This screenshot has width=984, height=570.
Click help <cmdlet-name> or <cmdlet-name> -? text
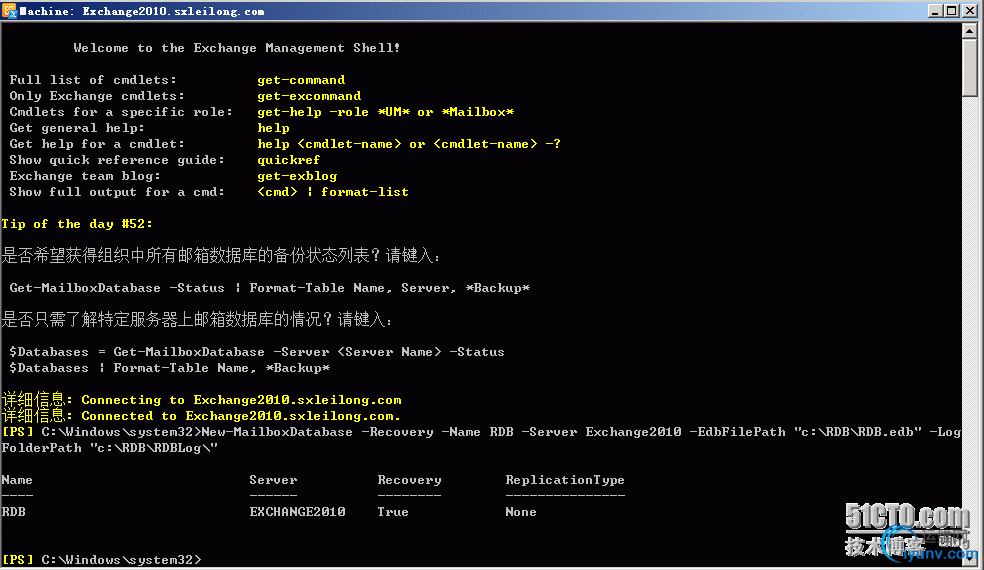pyautogui.click(x=409, y=144)
